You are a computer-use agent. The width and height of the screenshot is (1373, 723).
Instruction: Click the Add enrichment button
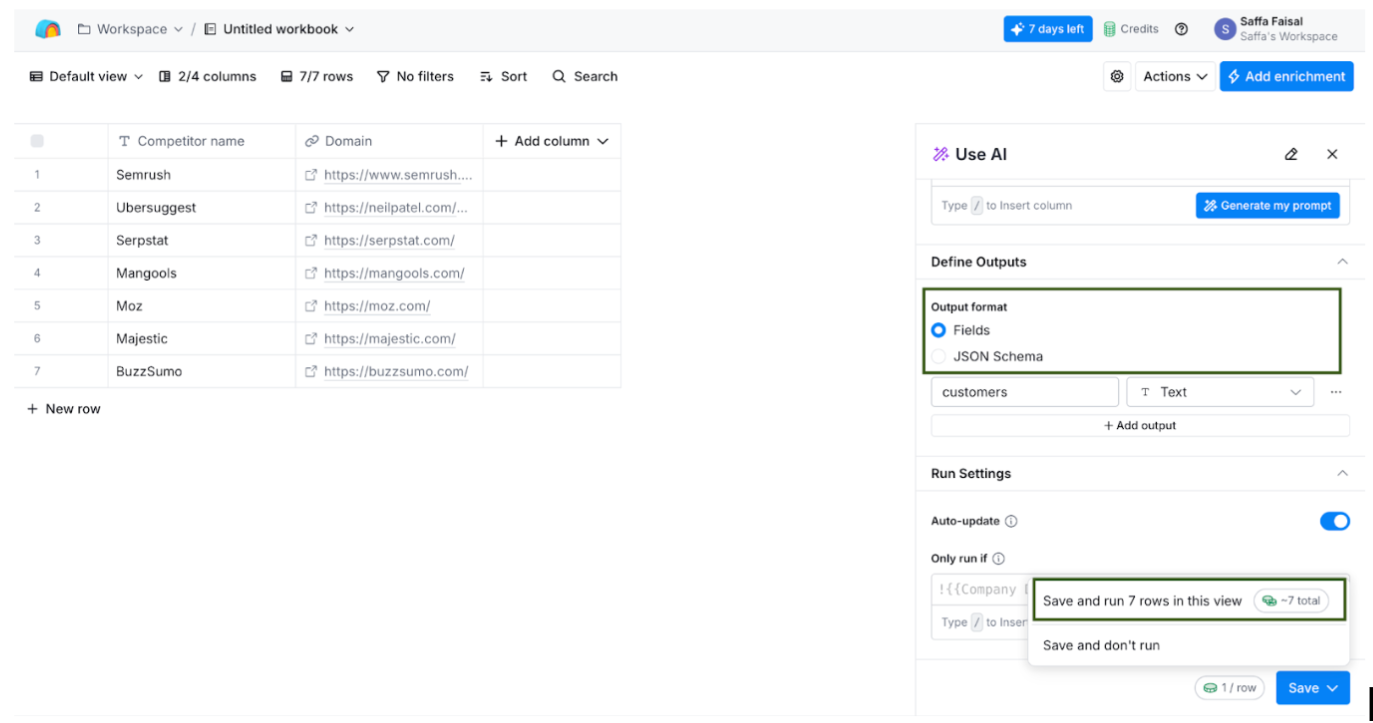coord(1286,77)
